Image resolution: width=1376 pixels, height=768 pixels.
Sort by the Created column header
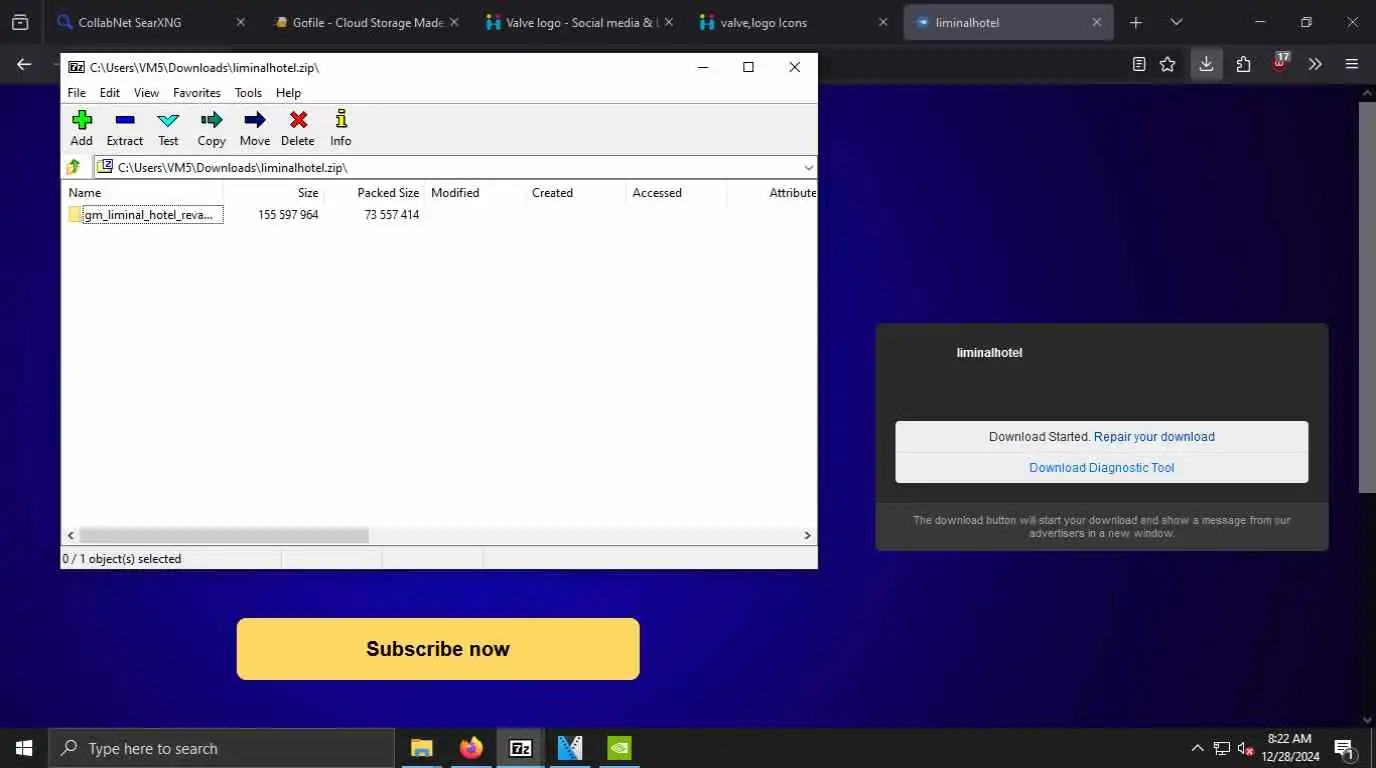[576, 193]
